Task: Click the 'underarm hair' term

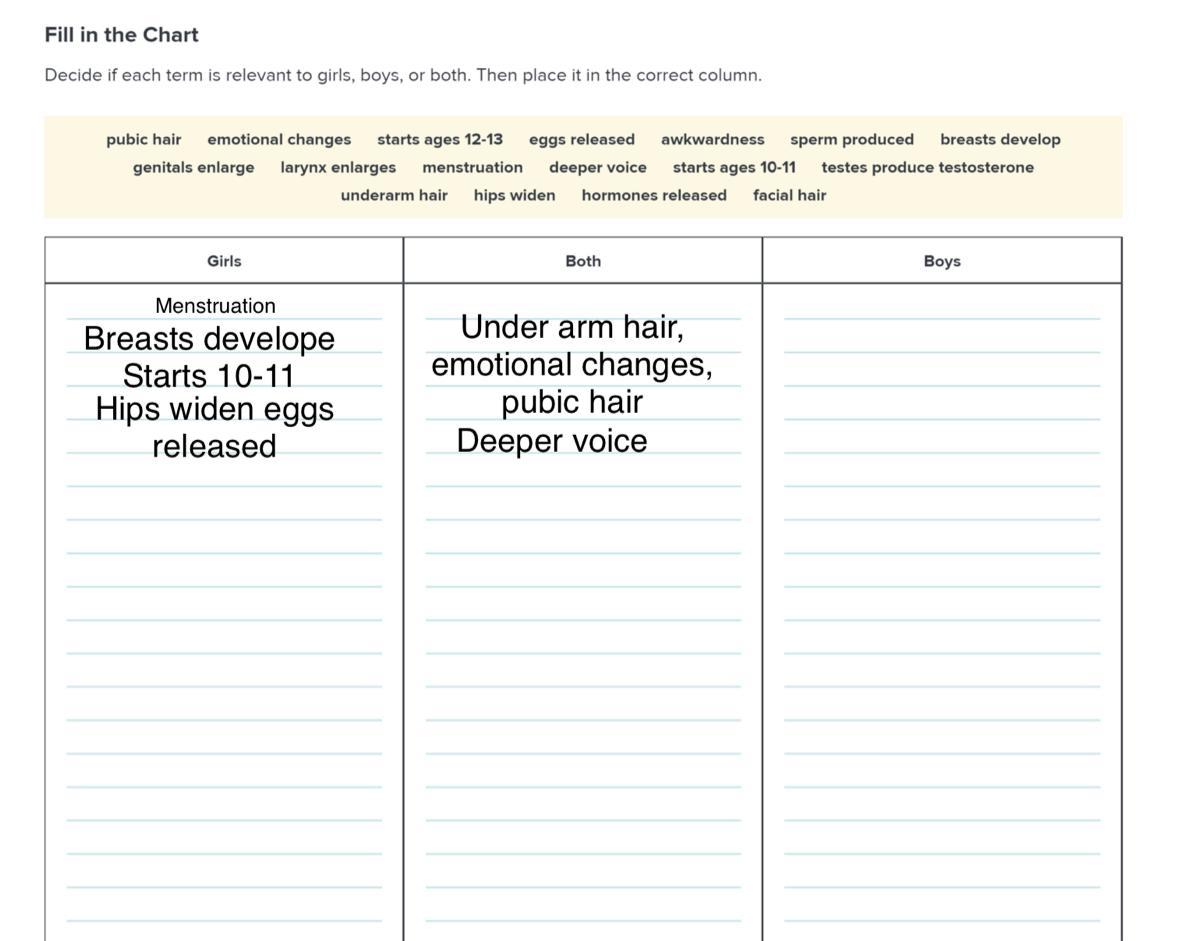Action: click(x=394, y=195)
